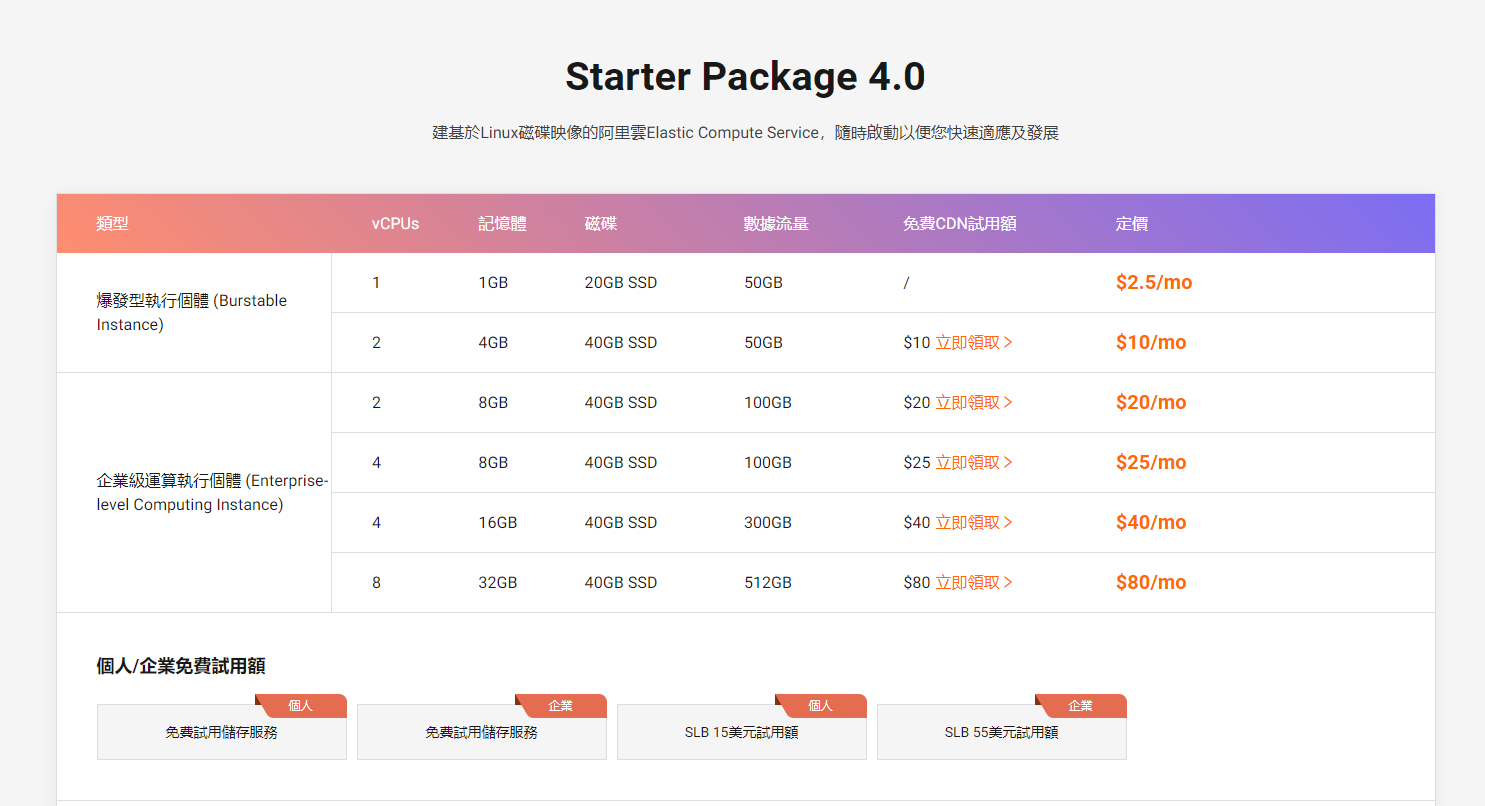Select the $20/mo plan price

click(x=1150, y=403)
